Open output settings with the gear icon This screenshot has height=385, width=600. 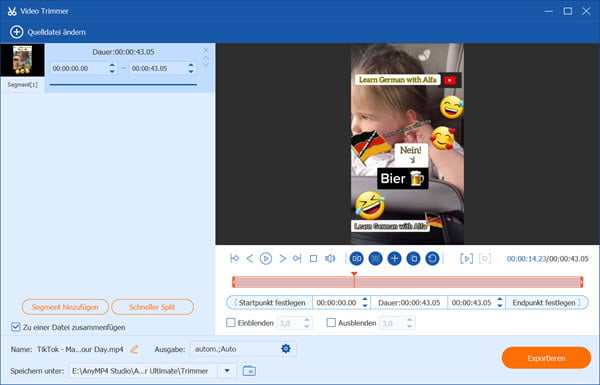pyautogui.click(x=286, y=349)
